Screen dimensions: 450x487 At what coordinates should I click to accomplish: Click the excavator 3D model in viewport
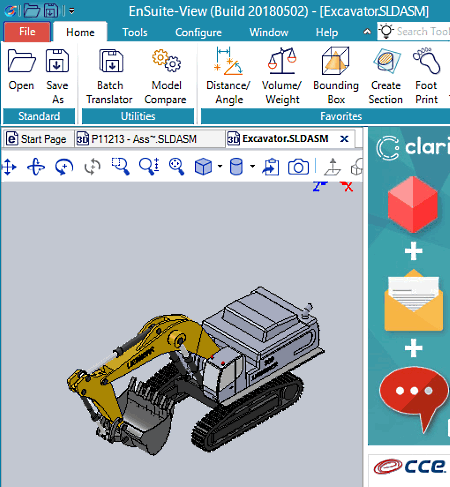coord(196,370)
